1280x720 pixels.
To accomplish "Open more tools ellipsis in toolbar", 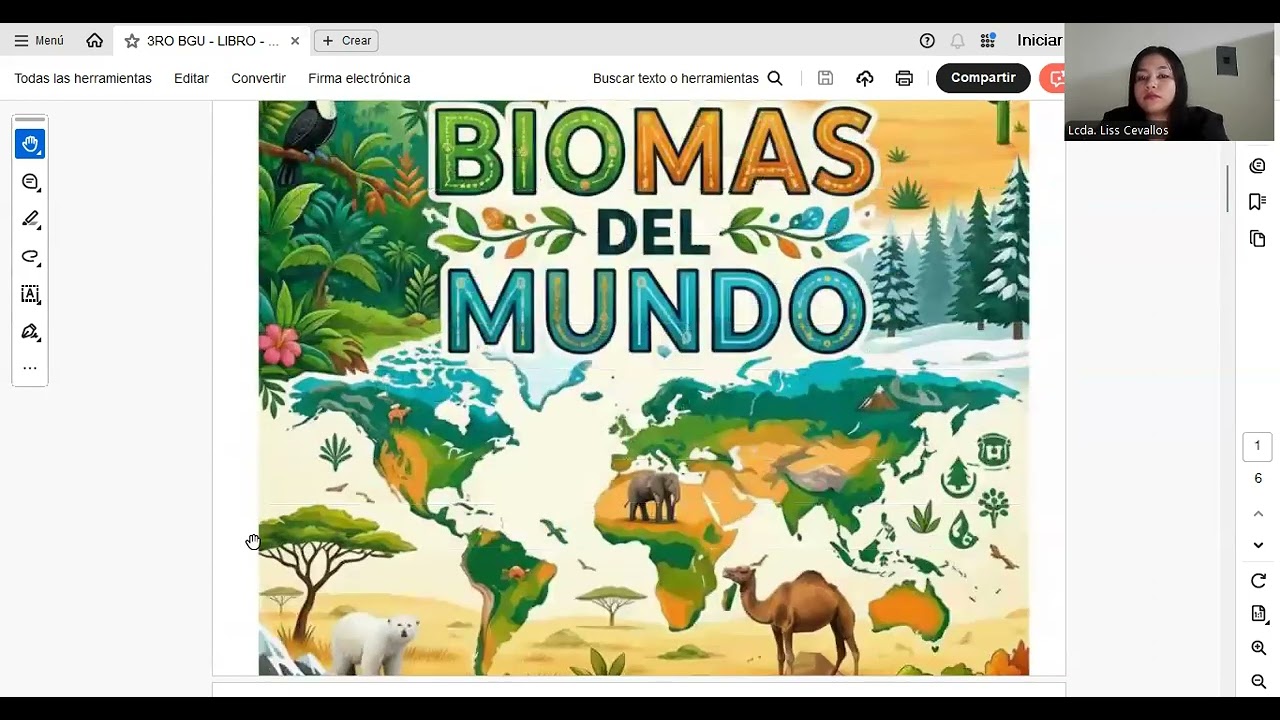I will [30, 368].
